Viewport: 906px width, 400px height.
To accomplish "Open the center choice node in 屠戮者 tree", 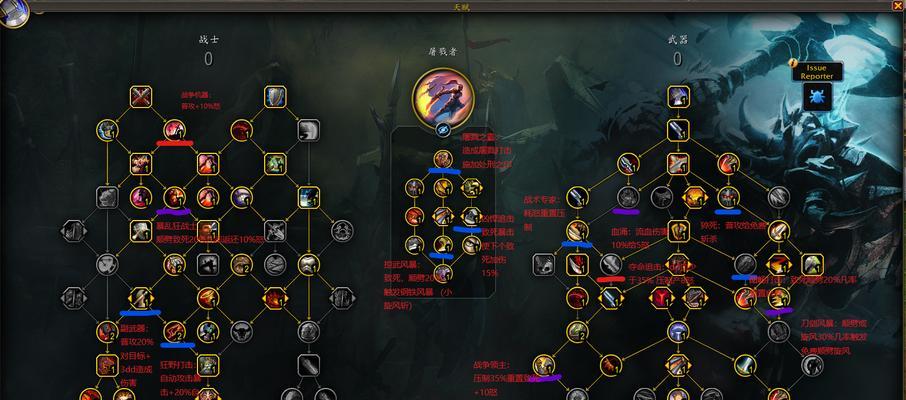I will click(443, 216).
